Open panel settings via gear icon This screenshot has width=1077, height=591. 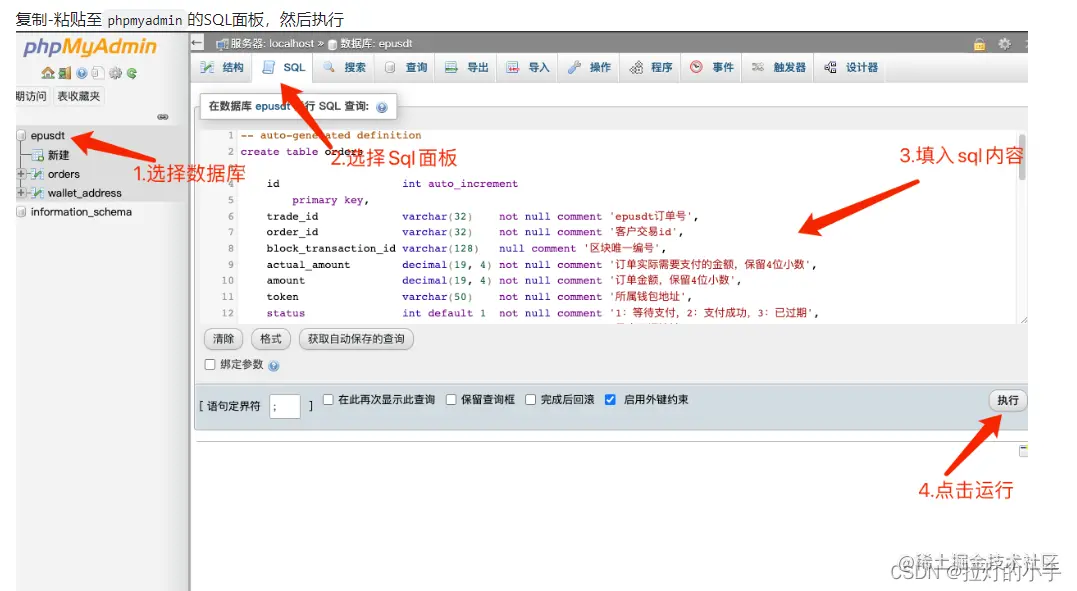tap(115, 73)
